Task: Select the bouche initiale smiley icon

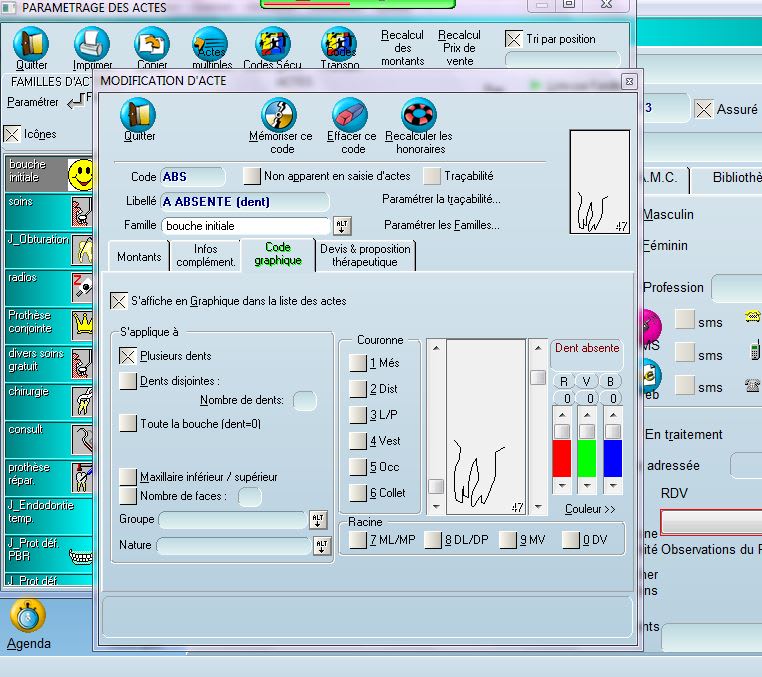Action: pyautogui.click(x=81, y=174)
